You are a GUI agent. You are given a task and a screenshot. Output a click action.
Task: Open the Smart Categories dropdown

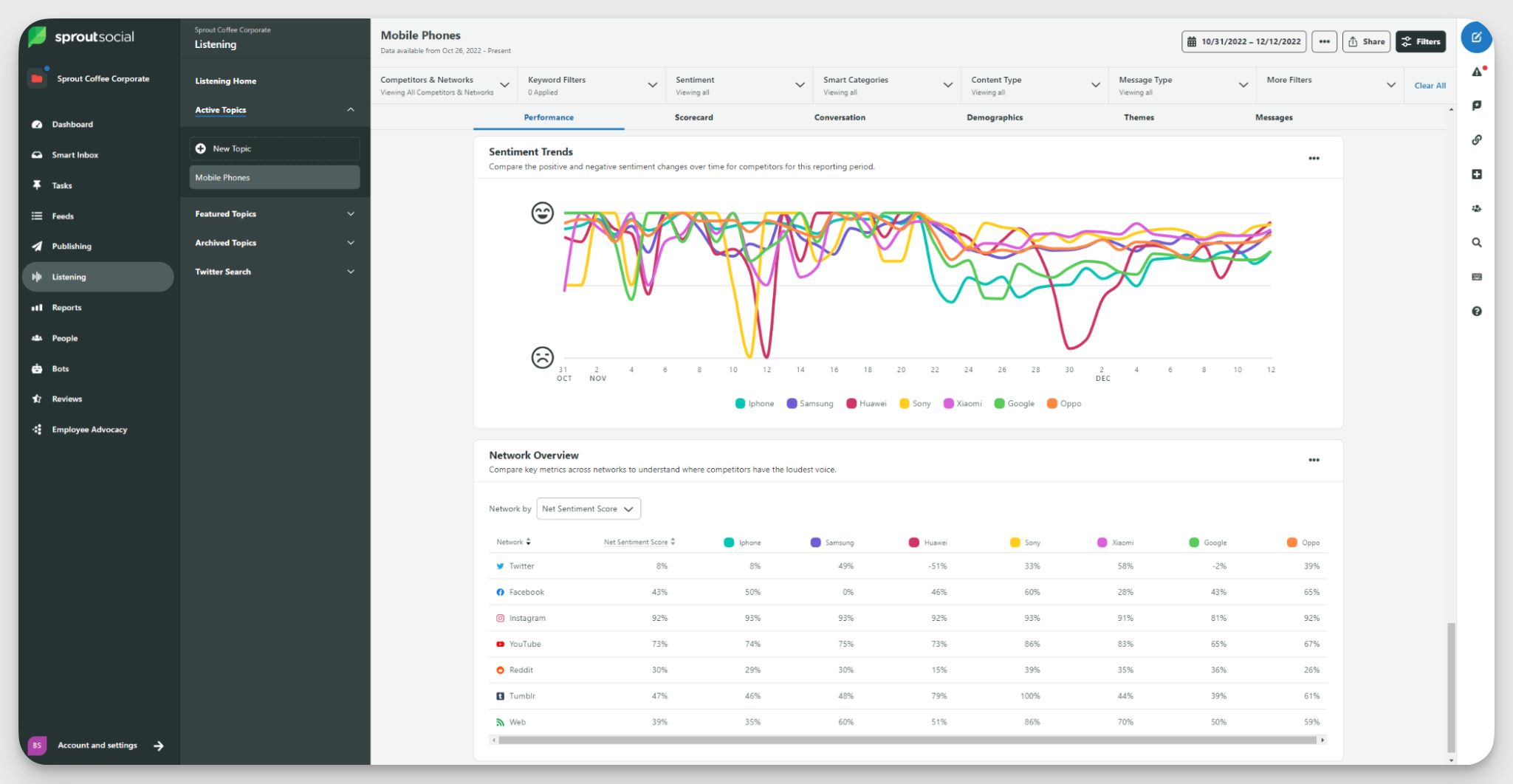coord(888,86)
